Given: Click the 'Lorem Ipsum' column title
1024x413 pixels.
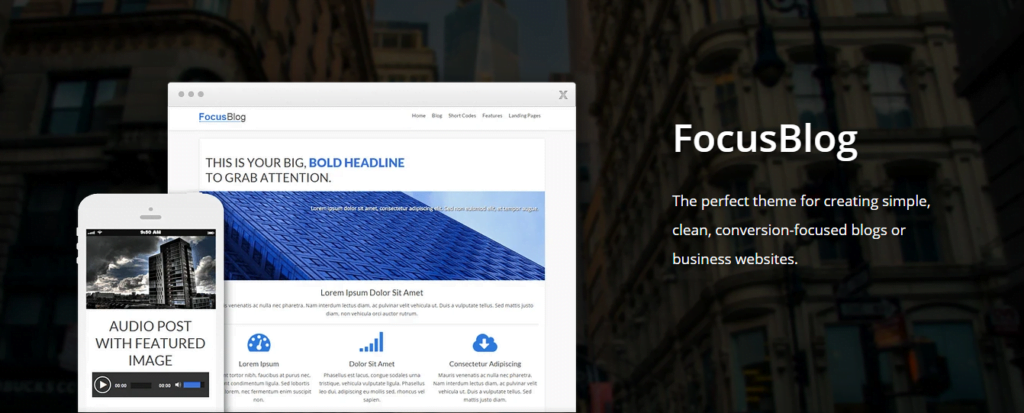Looking at the screenshot, I should tap(259, 363).
